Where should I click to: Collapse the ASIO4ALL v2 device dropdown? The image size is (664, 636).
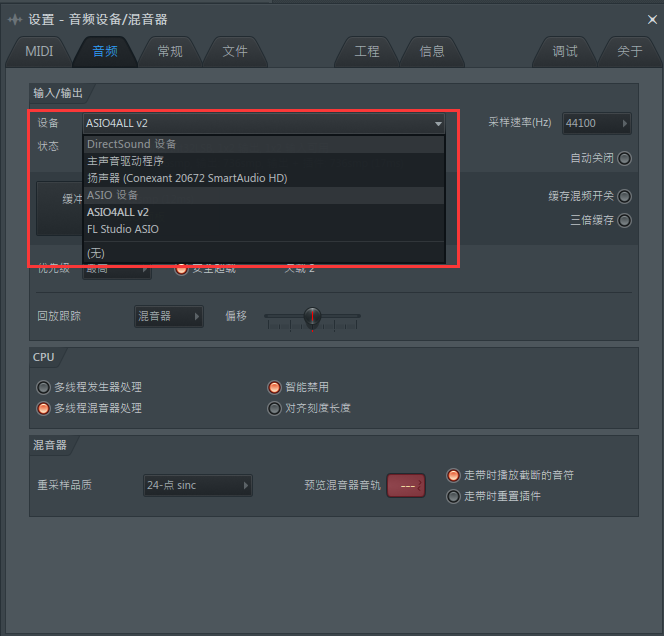click(x=264, y=123)
